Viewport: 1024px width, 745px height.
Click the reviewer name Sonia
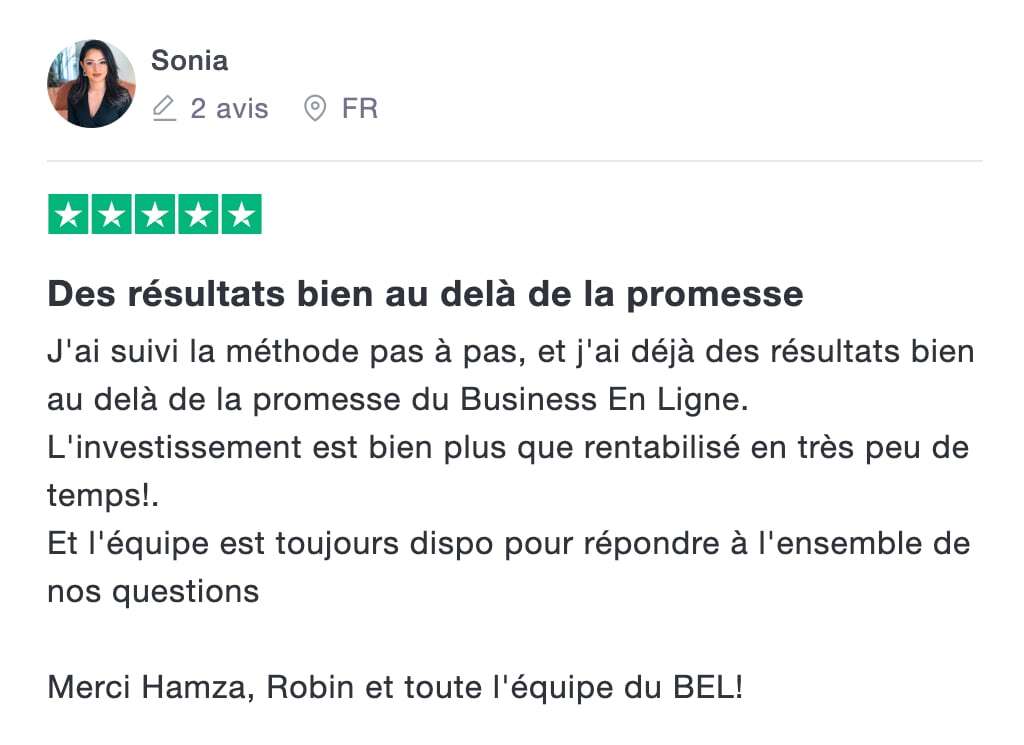click(x=189, y=61)
